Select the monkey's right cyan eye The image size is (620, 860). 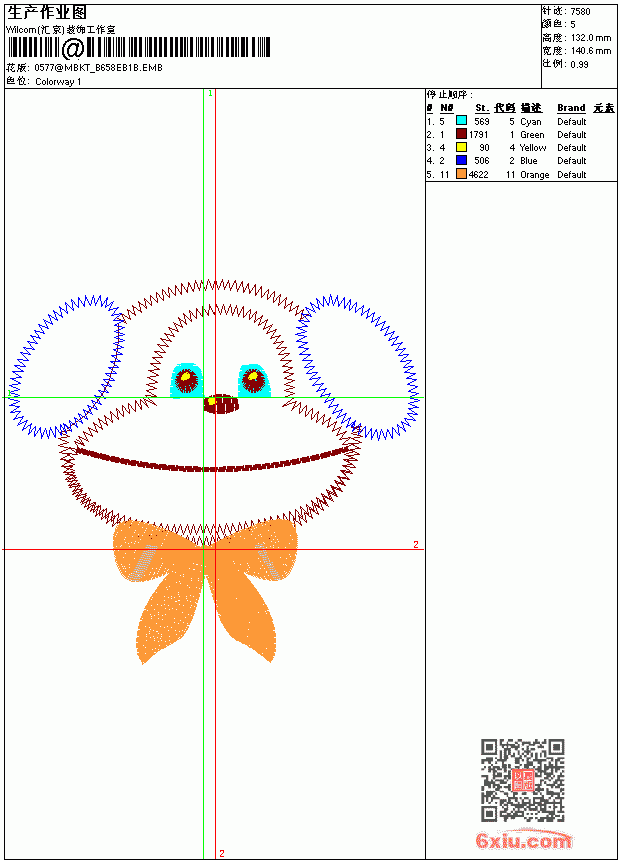point(255,380)
